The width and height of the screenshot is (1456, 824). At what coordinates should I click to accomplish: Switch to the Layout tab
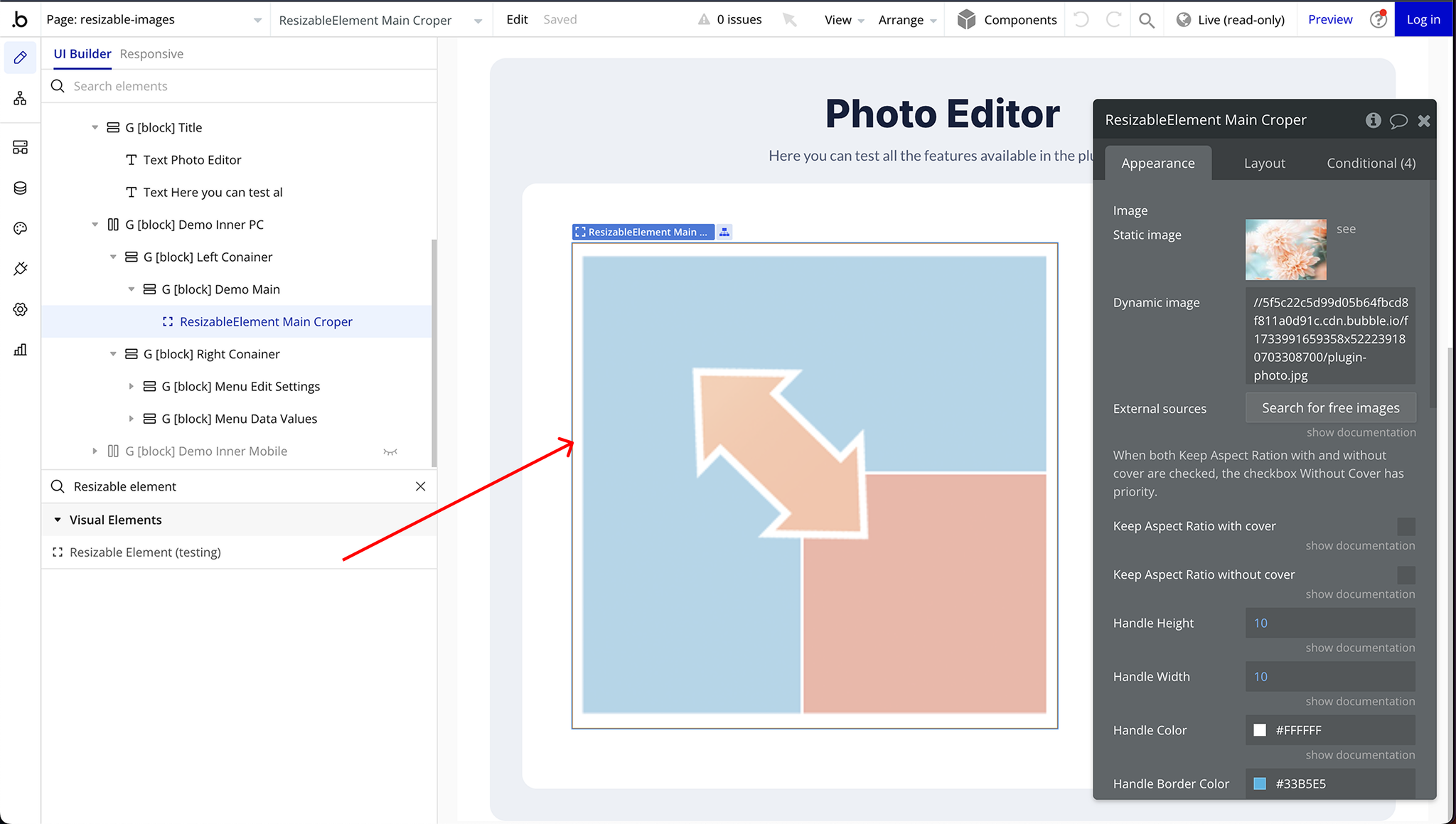pyautogui.click(x=1264, y=164)
